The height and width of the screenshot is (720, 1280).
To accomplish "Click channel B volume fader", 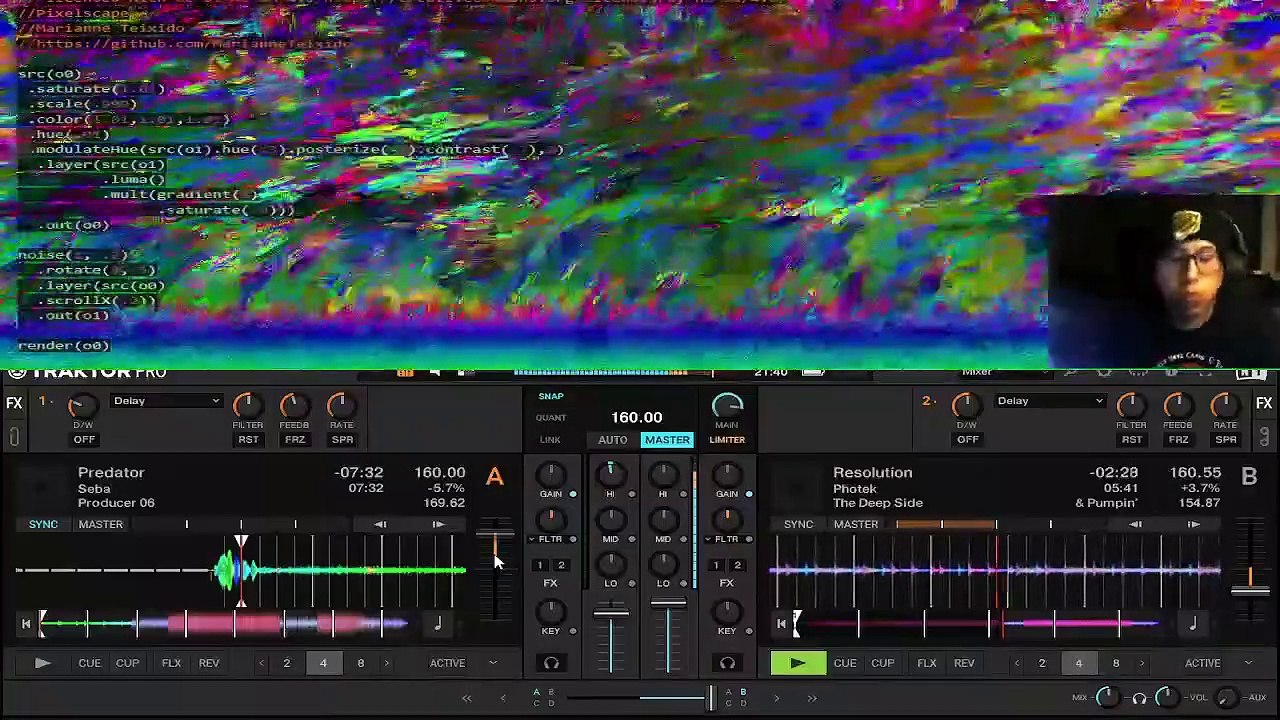I will pos(668,604).
